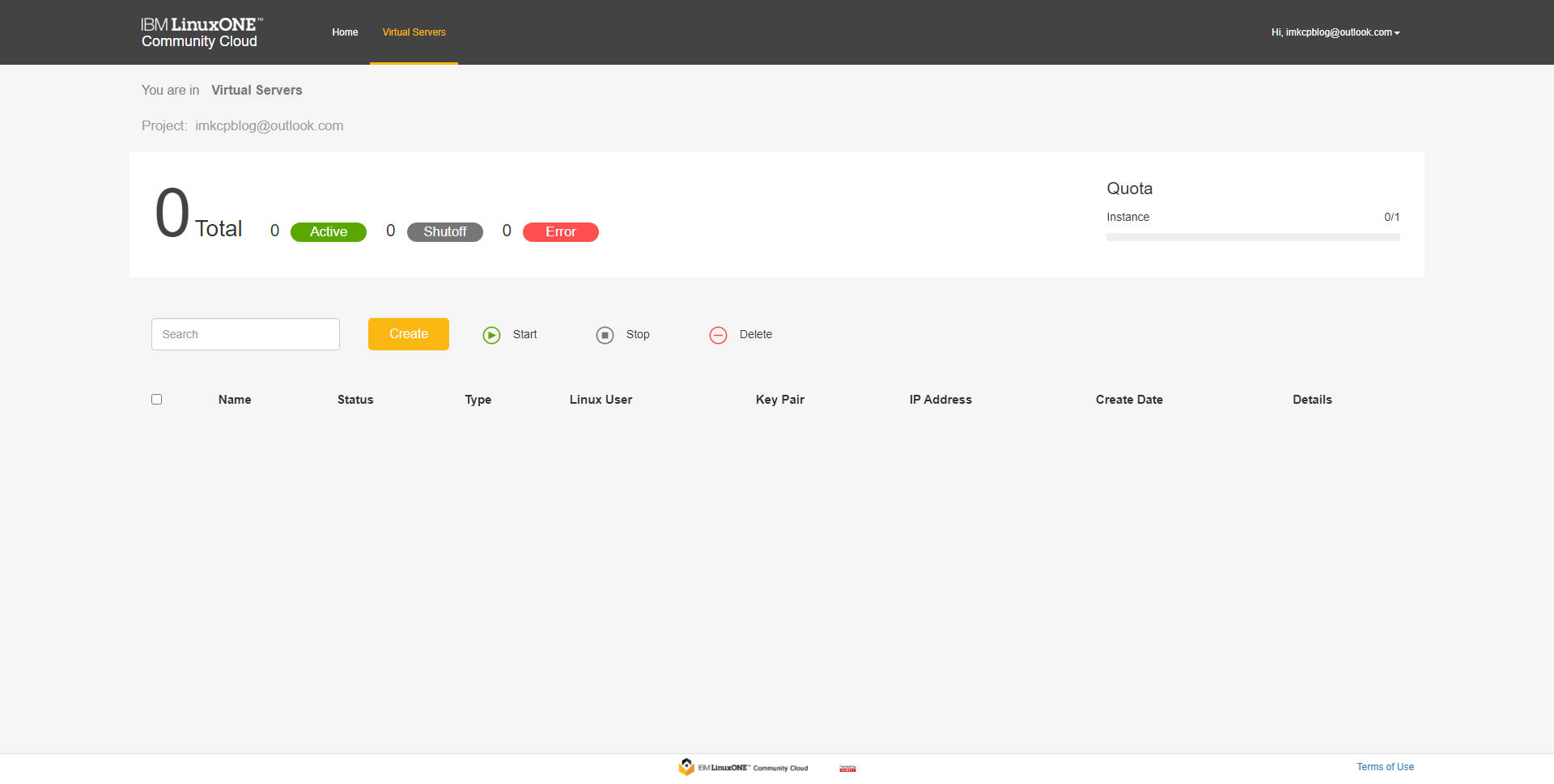Viewport: 1554px width, 784px height.
Task: Switch to the Virtual Servers tab
Action: click(414, 32)
